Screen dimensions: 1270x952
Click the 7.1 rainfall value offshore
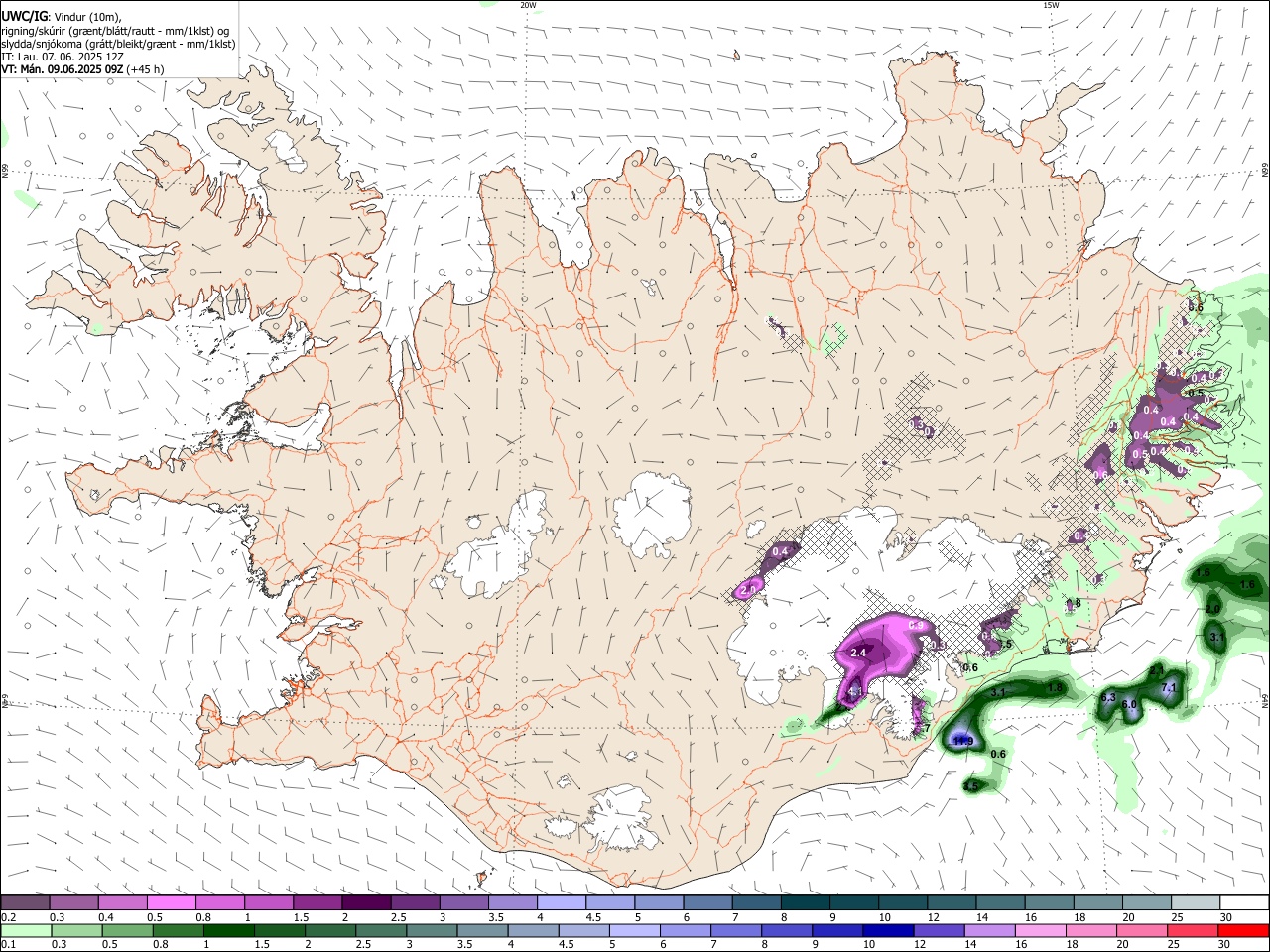pos(1169,687)
